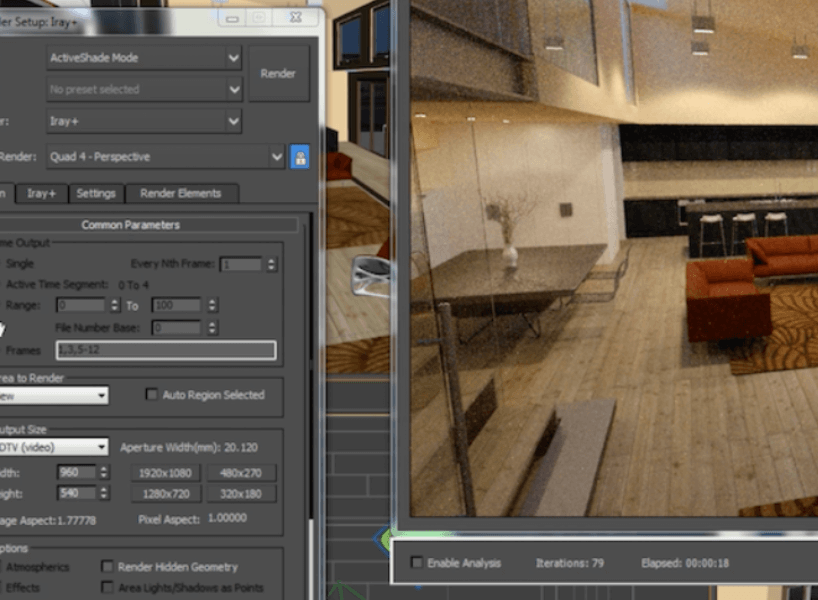The height and width of the screenshot is (600, 818).
Task: Click the Height spinner arrows
Action: tap(104, 493)
